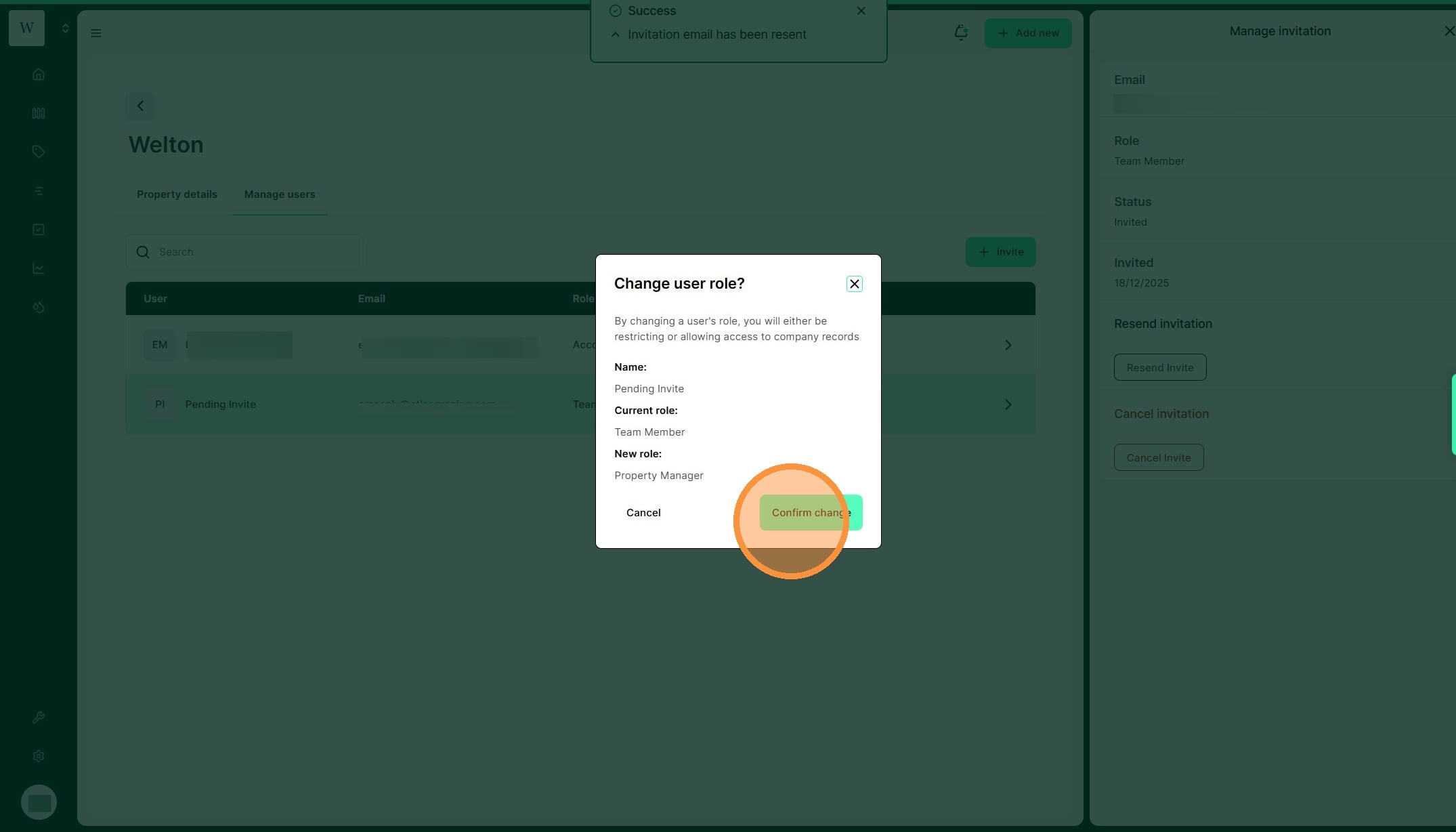Open the settings gear icon
The image size is (1456, 832).
39,756
